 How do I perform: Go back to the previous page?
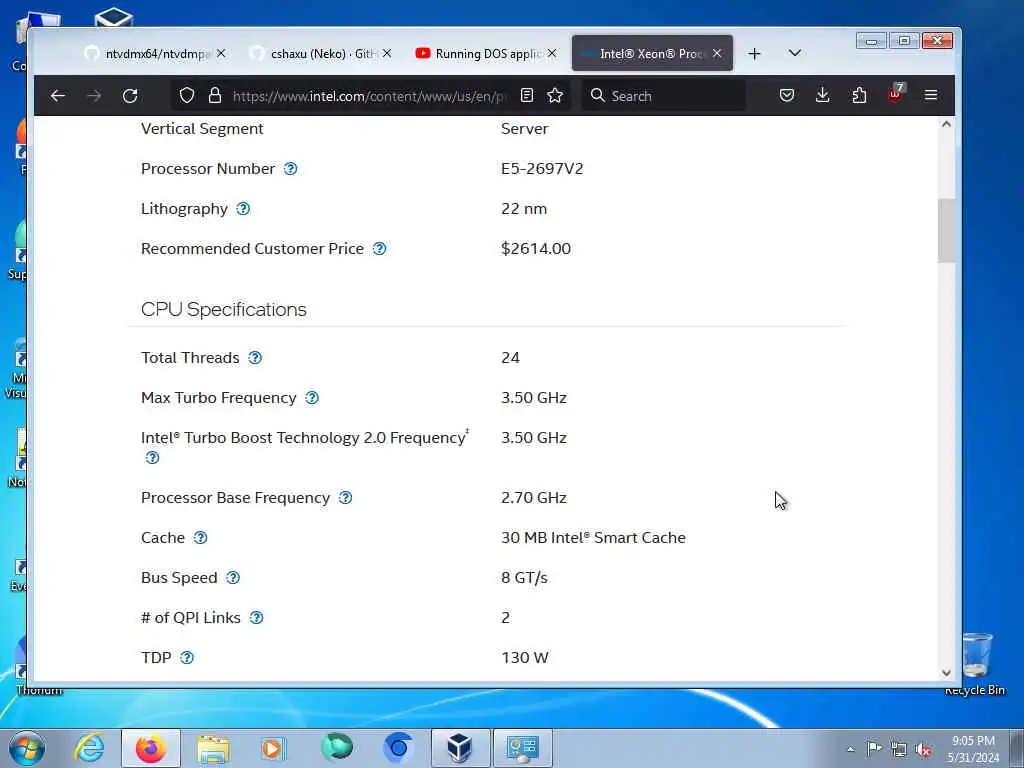tap(57, 96)
